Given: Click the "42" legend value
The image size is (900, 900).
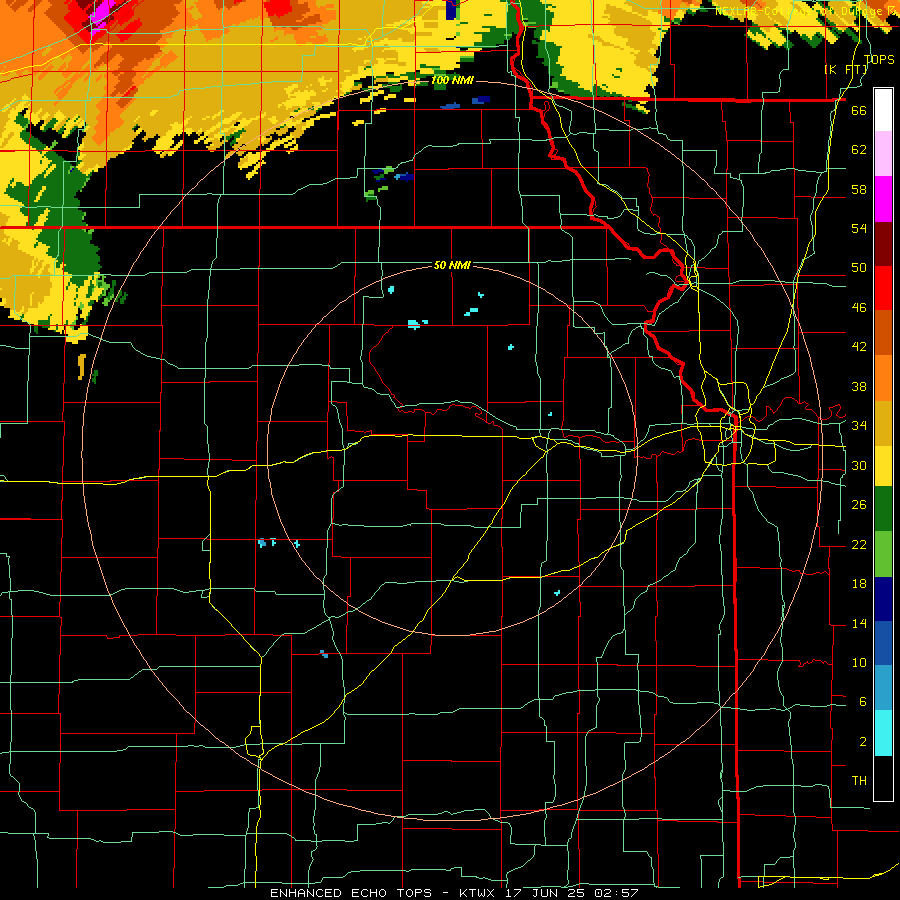Looking at the screenshot, I should (859, 346).
